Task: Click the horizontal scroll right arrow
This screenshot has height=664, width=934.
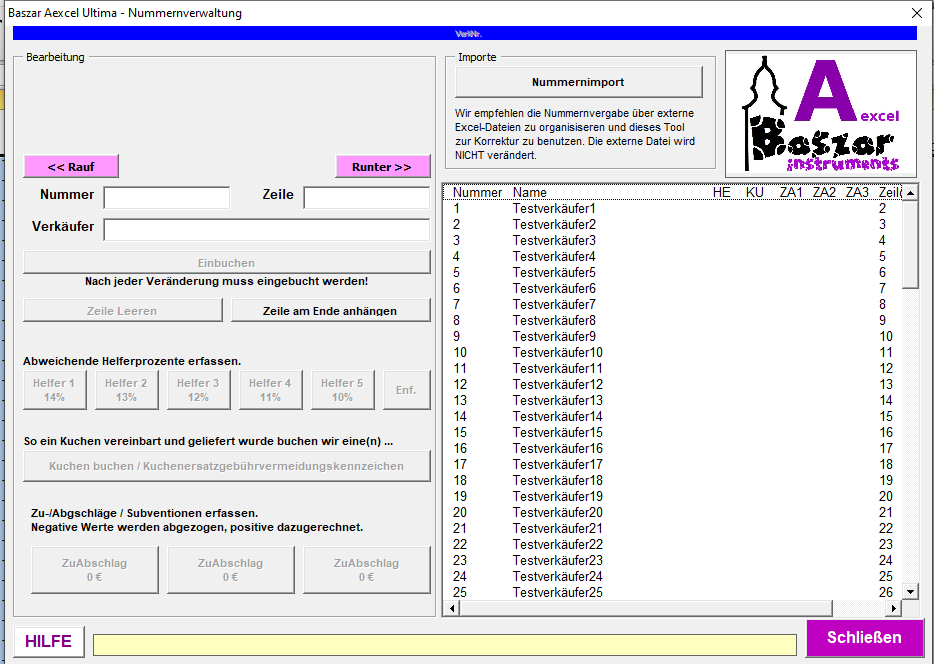Action: coord(893,608)
